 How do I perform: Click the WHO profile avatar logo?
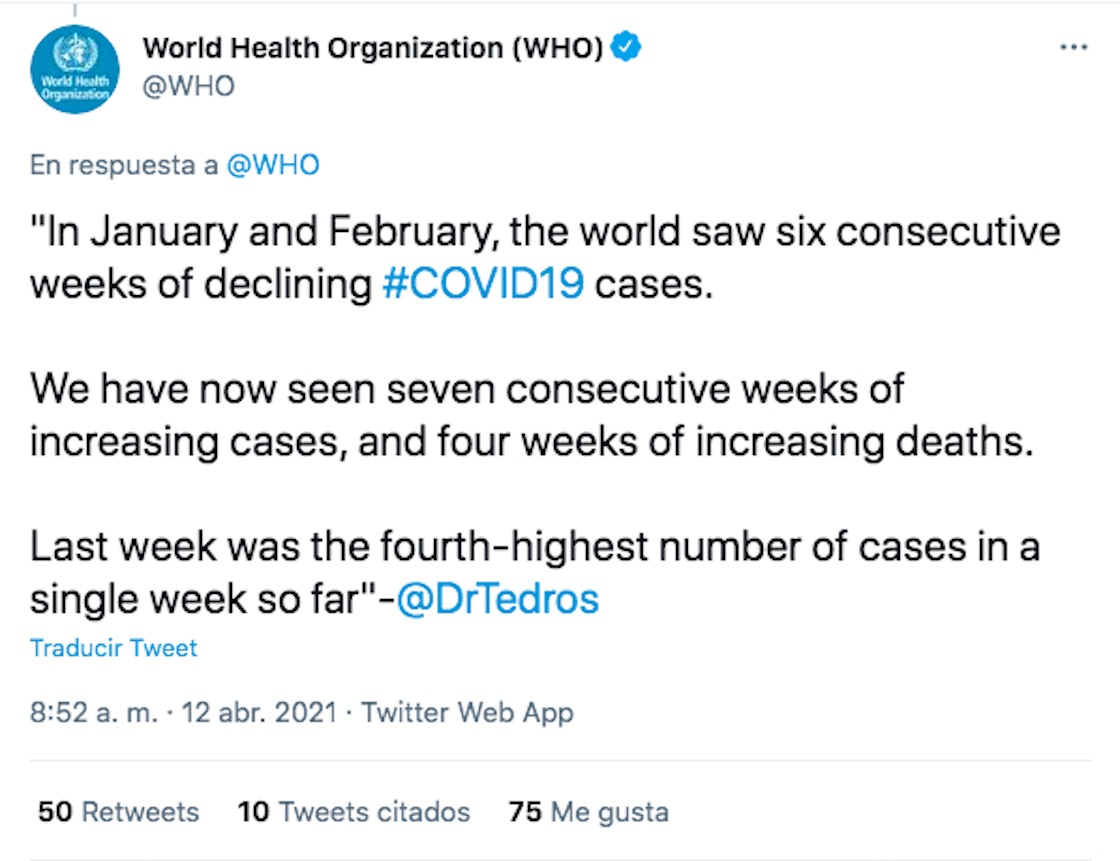75,69
